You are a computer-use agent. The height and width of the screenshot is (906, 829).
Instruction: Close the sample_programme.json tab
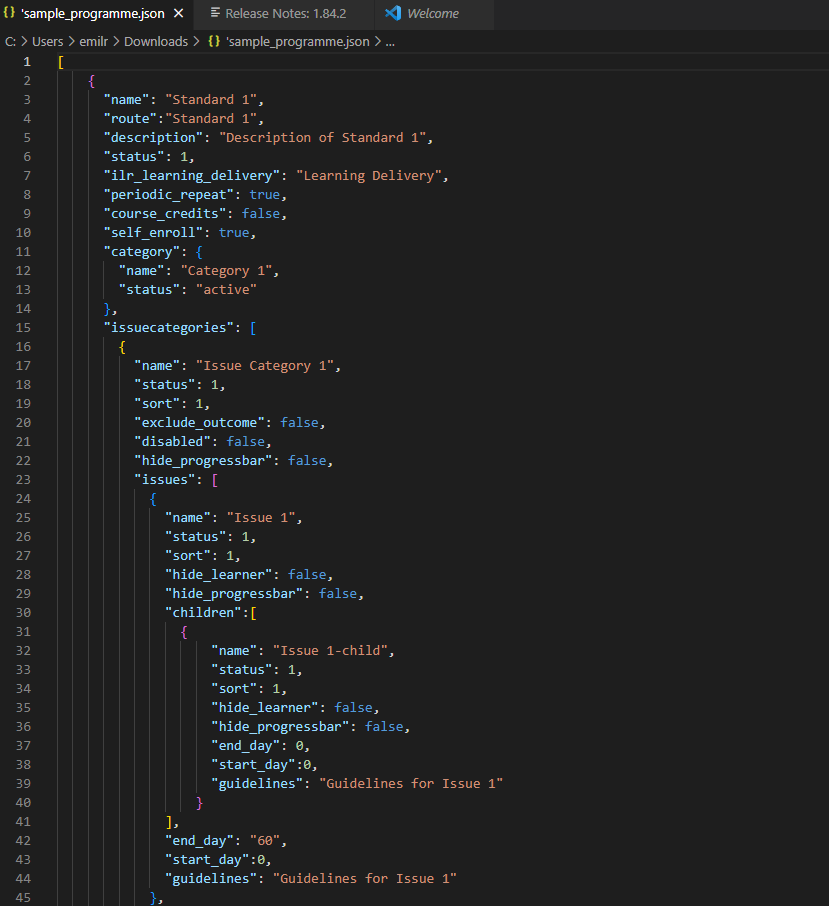179,13
